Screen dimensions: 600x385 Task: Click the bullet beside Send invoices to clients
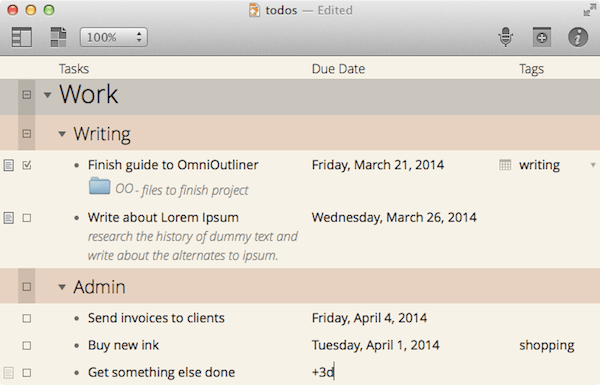tap(77, 319)
